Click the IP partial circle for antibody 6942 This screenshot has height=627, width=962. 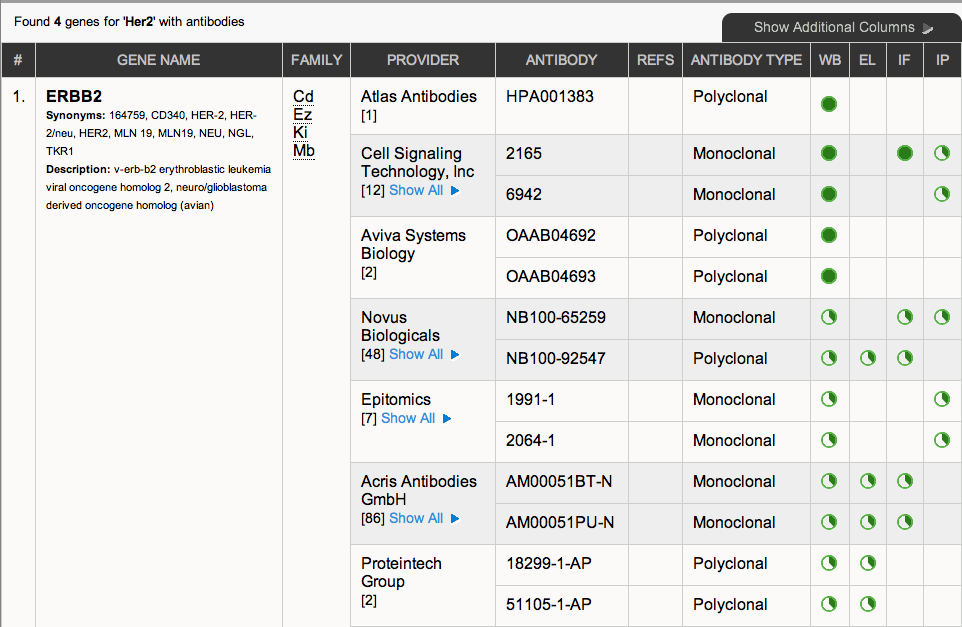(x=941, y=194)
